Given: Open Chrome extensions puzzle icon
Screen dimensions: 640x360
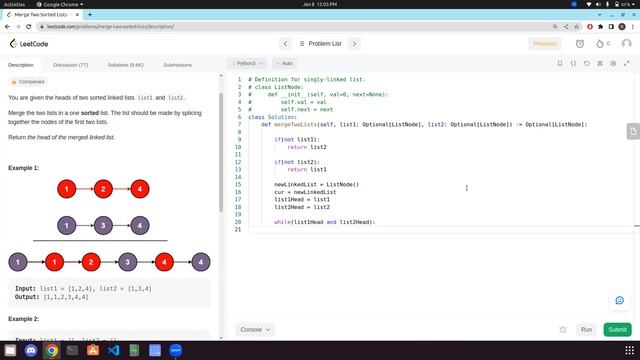Looking at the screenshot, I should tap(600, 27).
